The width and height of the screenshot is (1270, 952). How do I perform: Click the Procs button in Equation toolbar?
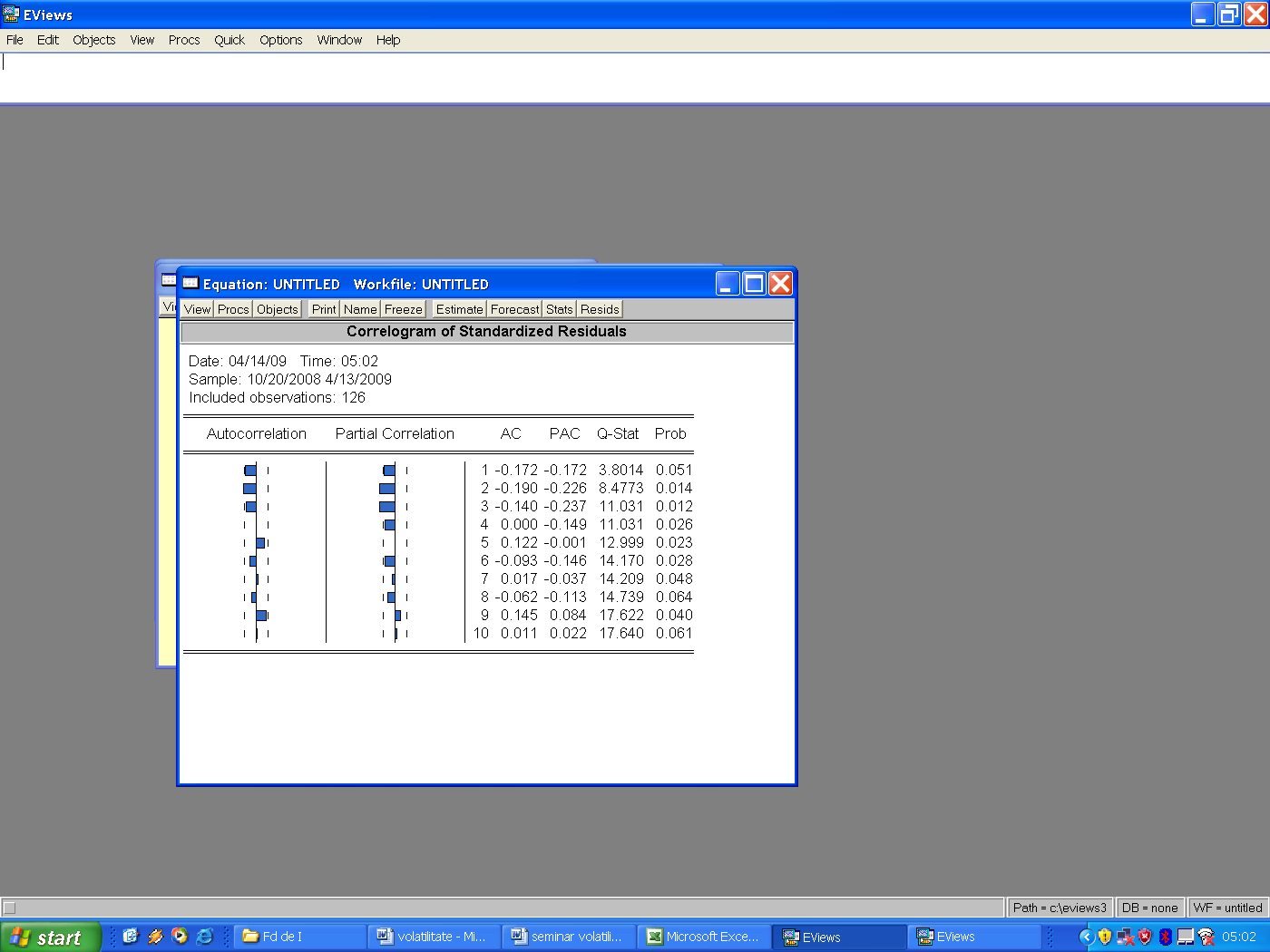(x=233, y=309)
